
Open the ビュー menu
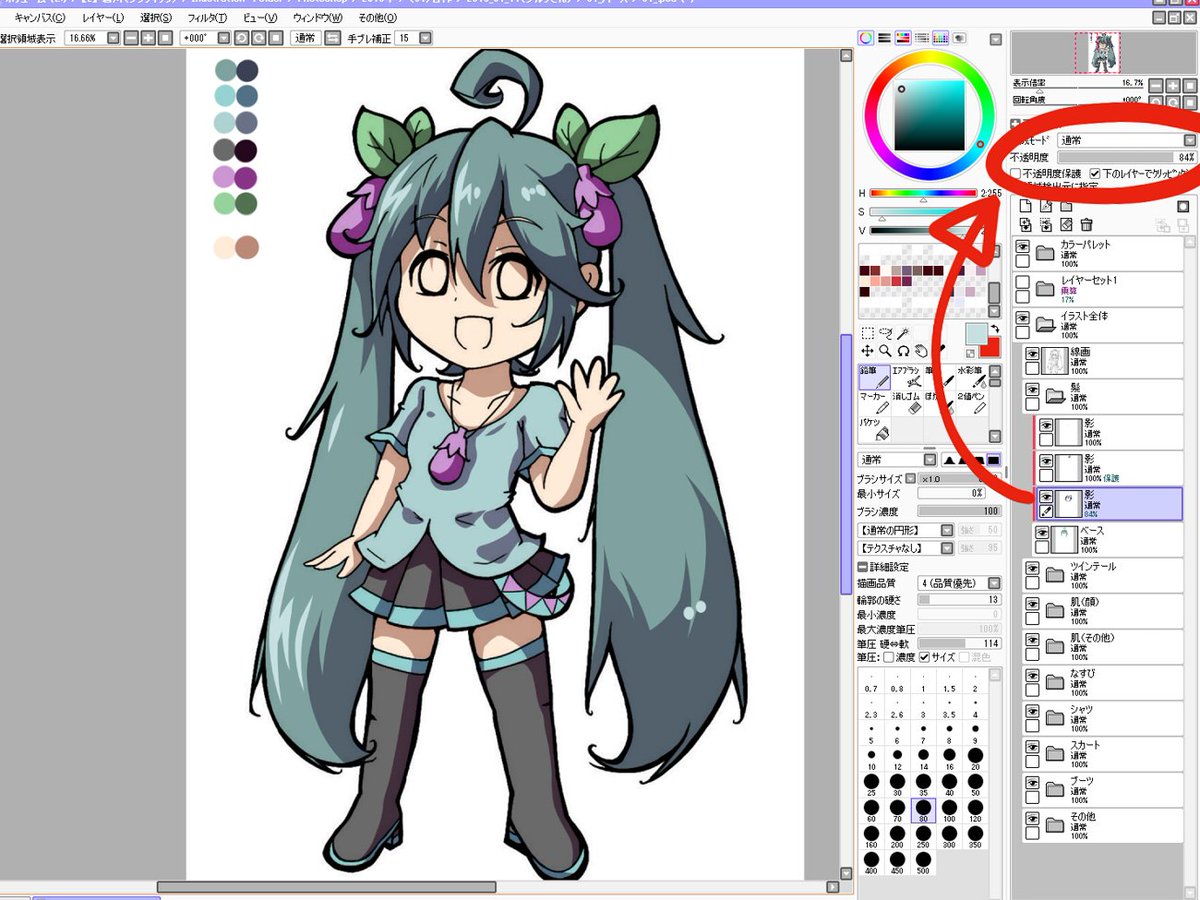262,18
